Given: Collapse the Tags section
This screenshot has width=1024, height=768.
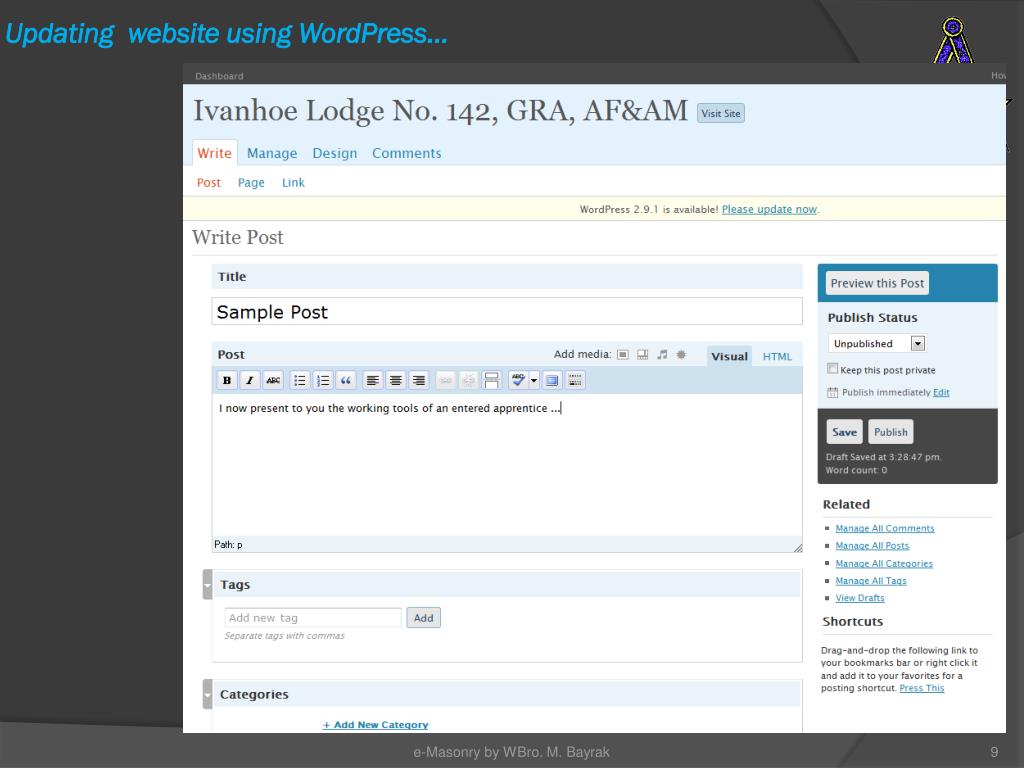Looking at the screenshot, I should (x=207, y=584).
